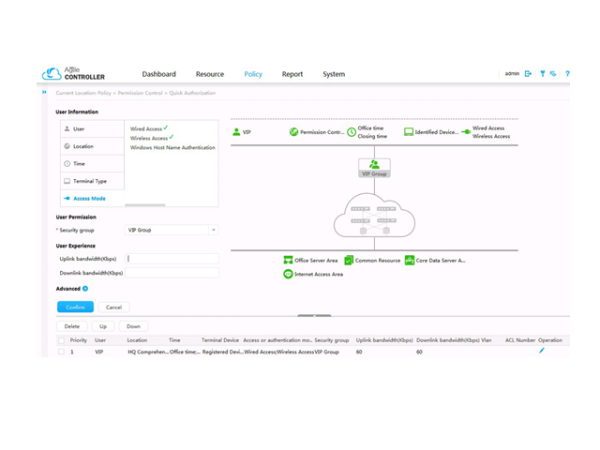Click the Registered Devi... terminal cell
This screenshot has height=450, width=600.
click(x=223, y=352)
